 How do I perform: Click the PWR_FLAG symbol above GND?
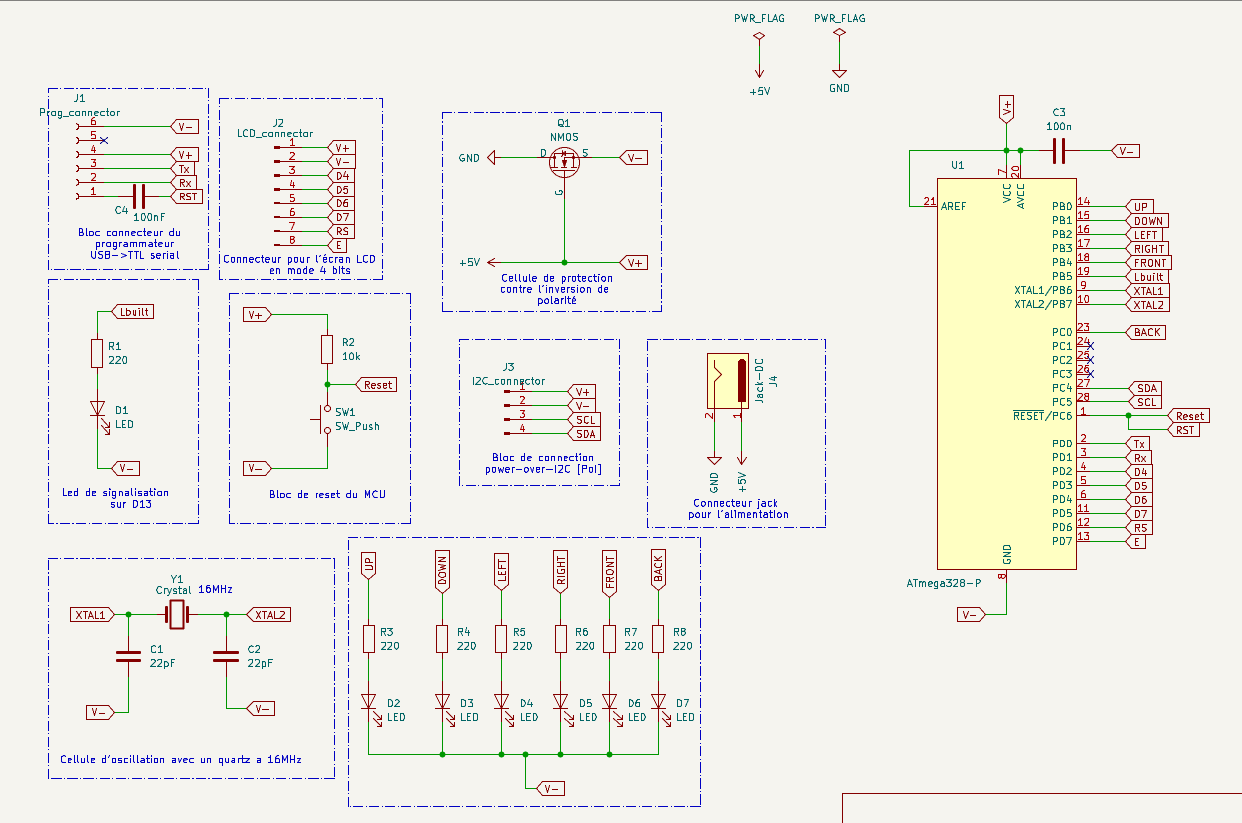(x=839, y=35)
